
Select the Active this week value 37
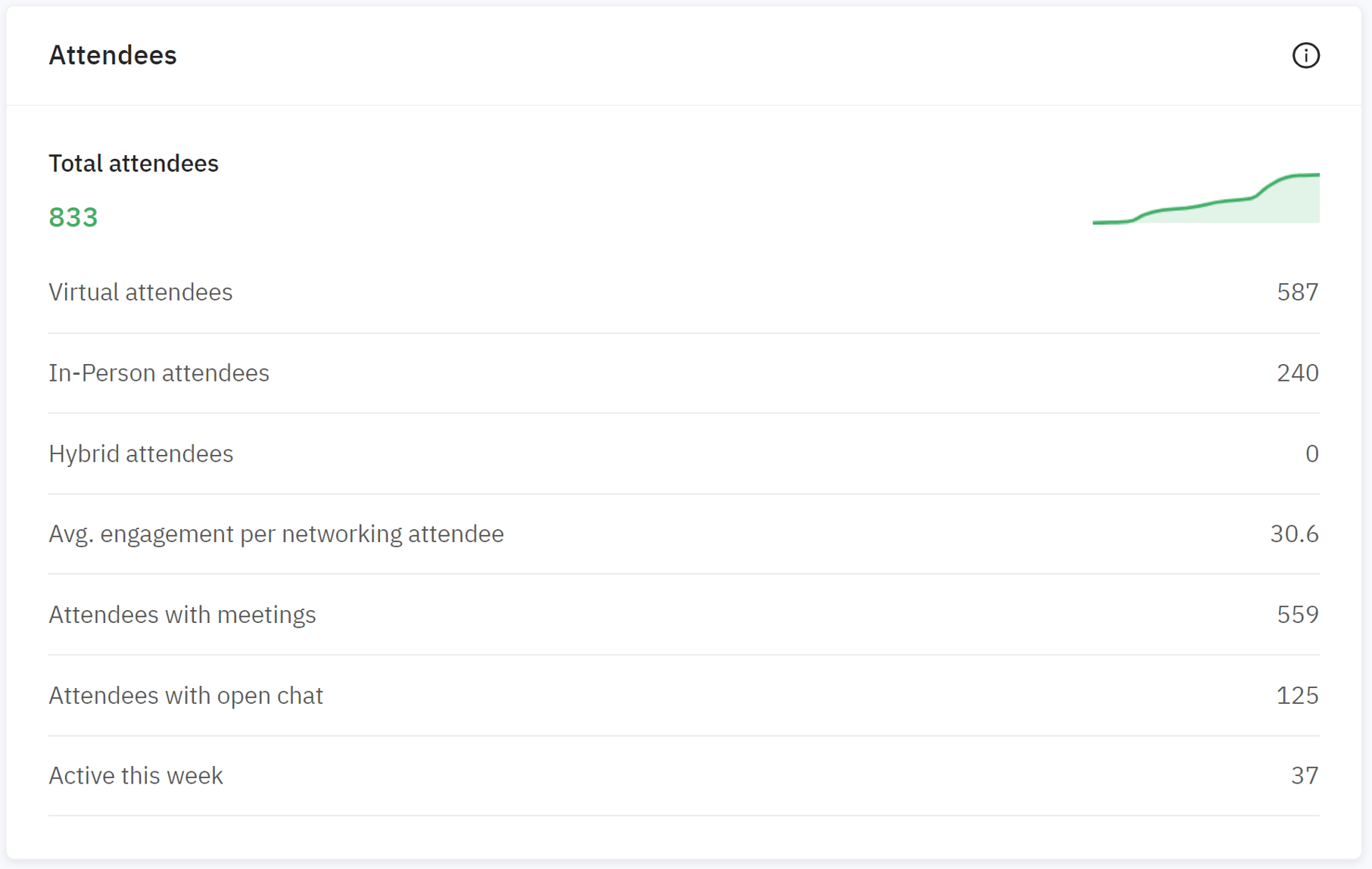coord(1305,775)
